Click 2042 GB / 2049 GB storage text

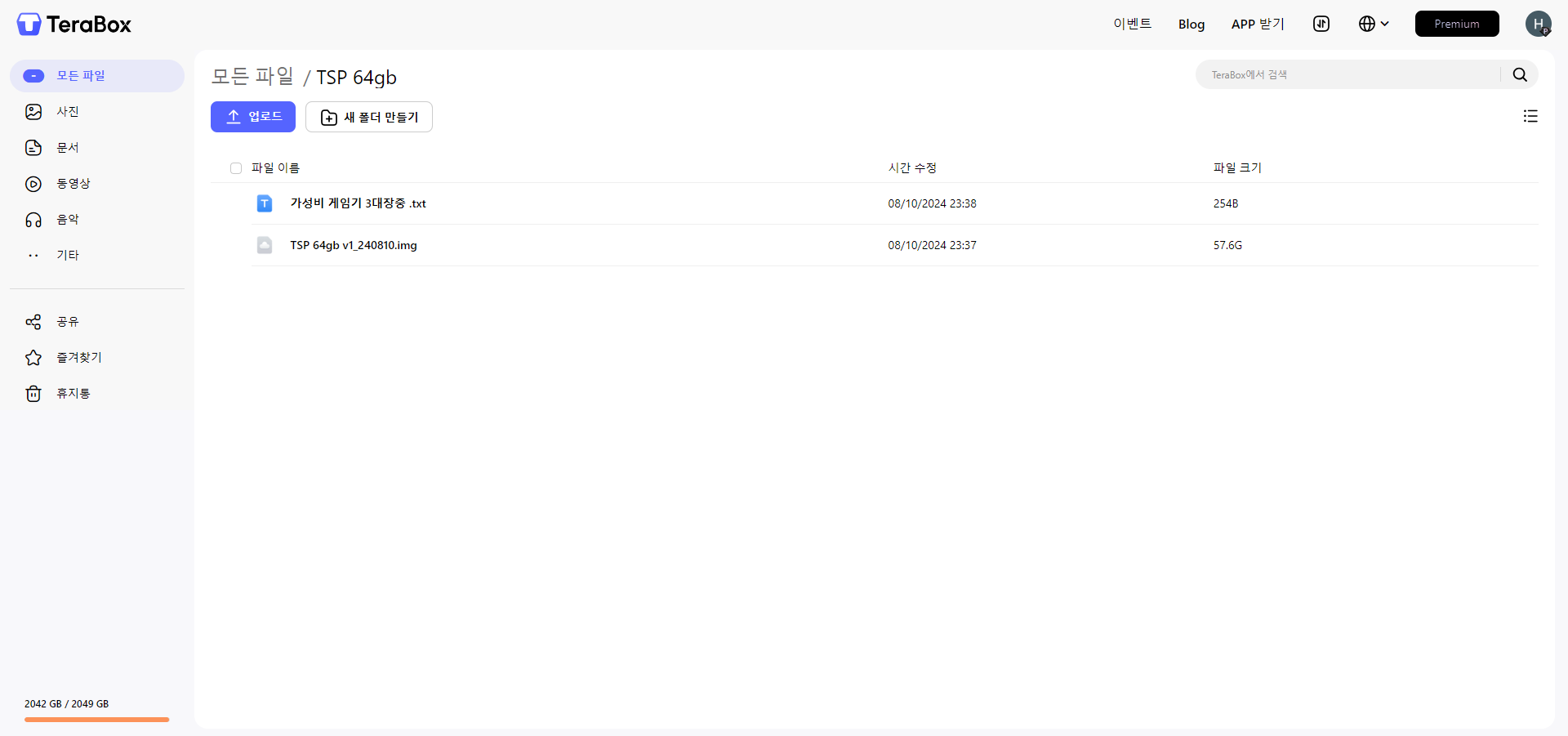(x=66, y=704)
